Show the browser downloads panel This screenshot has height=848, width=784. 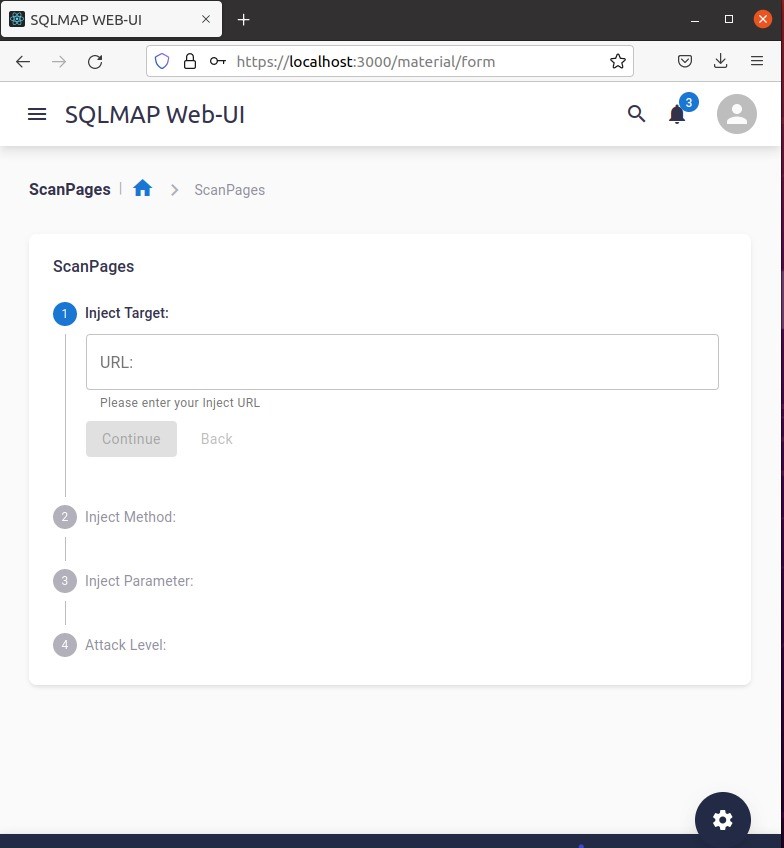pyautogui.click(x=720, y=61)
